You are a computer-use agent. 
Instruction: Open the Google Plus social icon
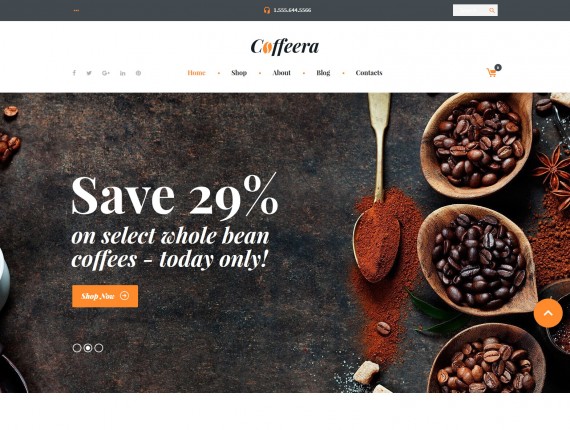pos(106,73)
